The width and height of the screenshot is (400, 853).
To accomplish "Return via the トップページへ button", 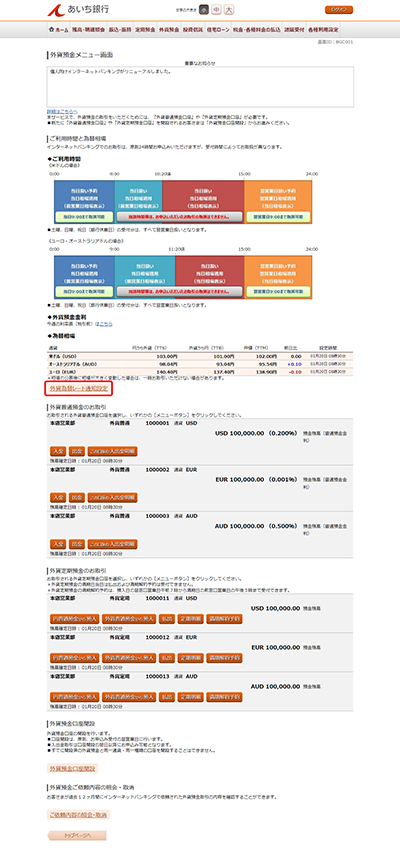I will pyautogui.click(x=77, y=836).
